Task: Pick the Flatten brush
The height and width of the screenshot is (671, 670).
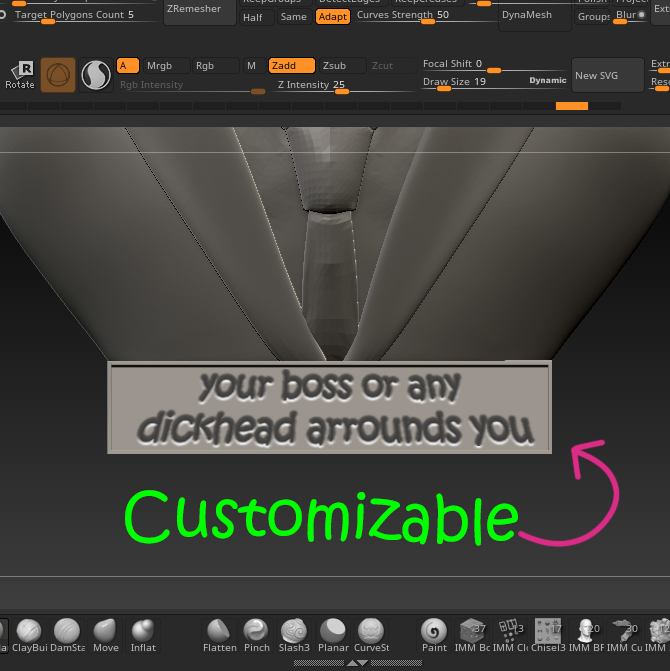Action: (219, 635)
